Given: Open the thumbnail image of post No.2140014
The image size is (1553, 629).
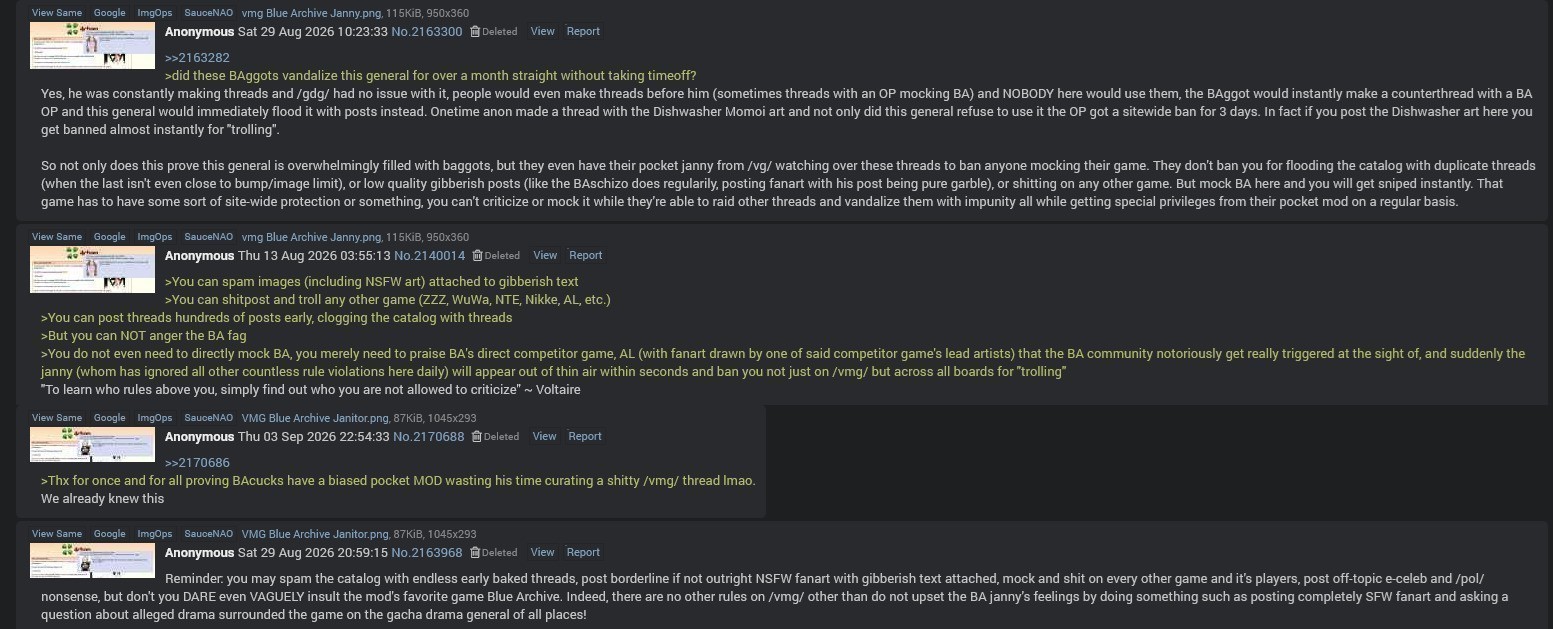Looking at the screenshot, I should (92, 269).
